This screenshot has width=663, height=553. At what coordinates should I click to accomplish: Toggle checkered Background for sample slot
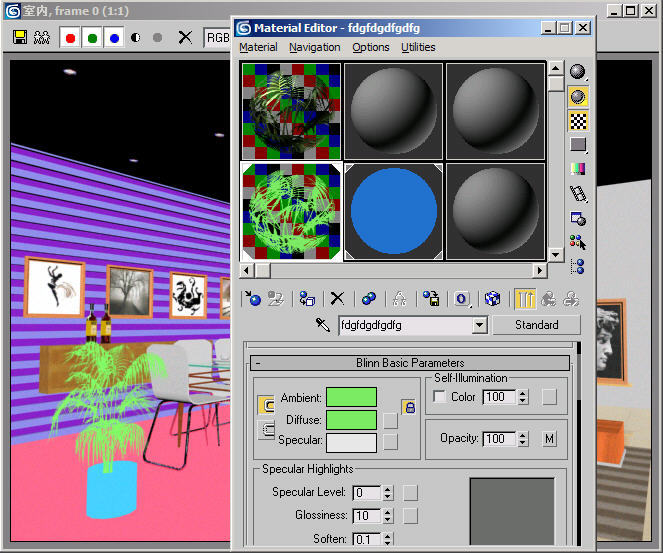[x=578, y=121]
